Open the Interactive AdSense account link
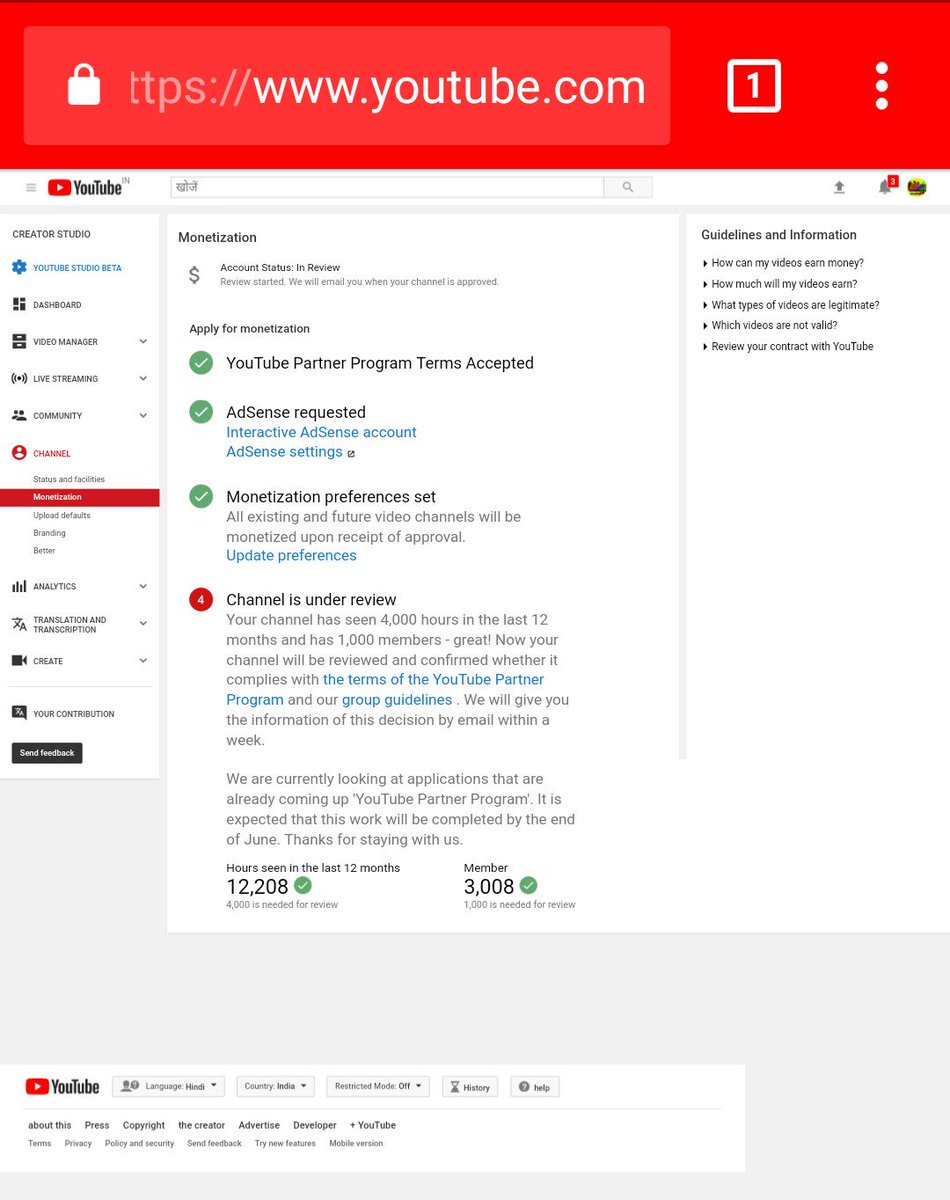950x1200 pixels. pos(321,432)
